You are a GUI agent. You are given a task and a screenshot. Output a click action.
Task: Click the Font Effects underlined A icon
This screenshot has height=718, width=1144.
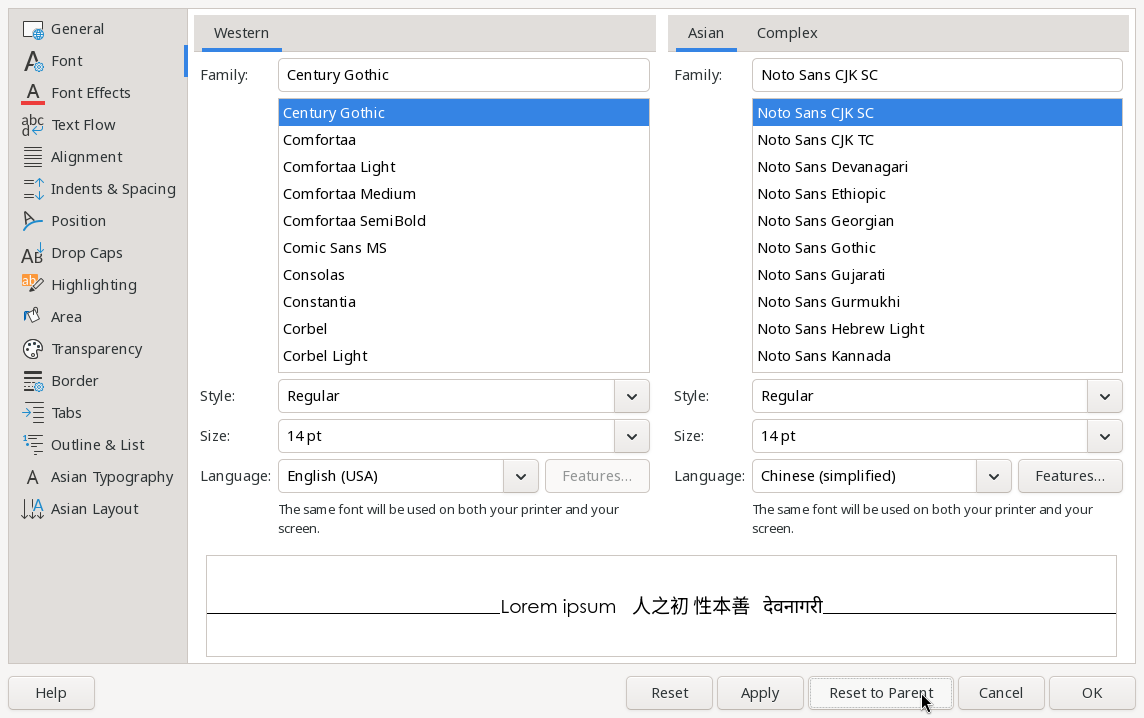(33, 93)
